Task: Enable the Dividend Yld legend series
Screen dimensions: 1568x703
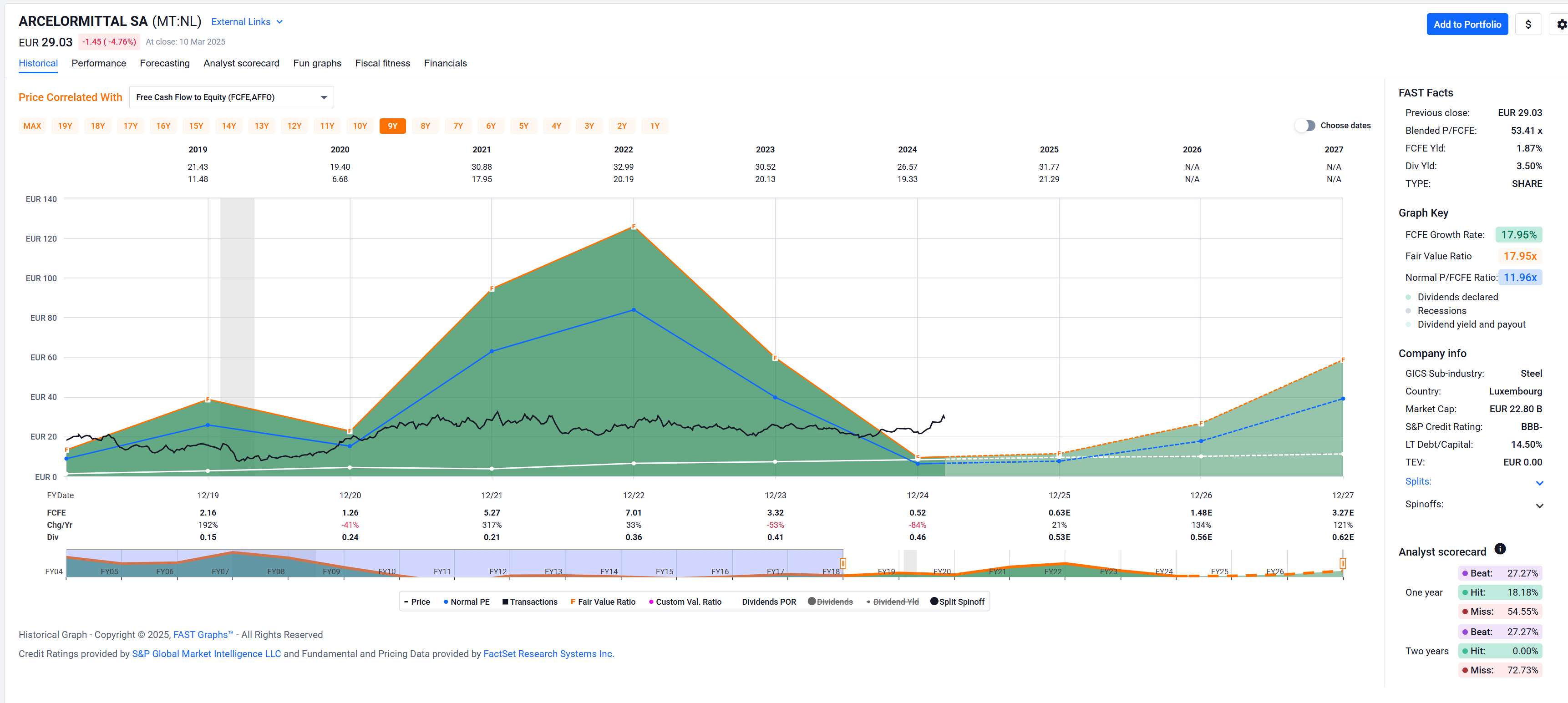Action: click(x=893, y=602)
